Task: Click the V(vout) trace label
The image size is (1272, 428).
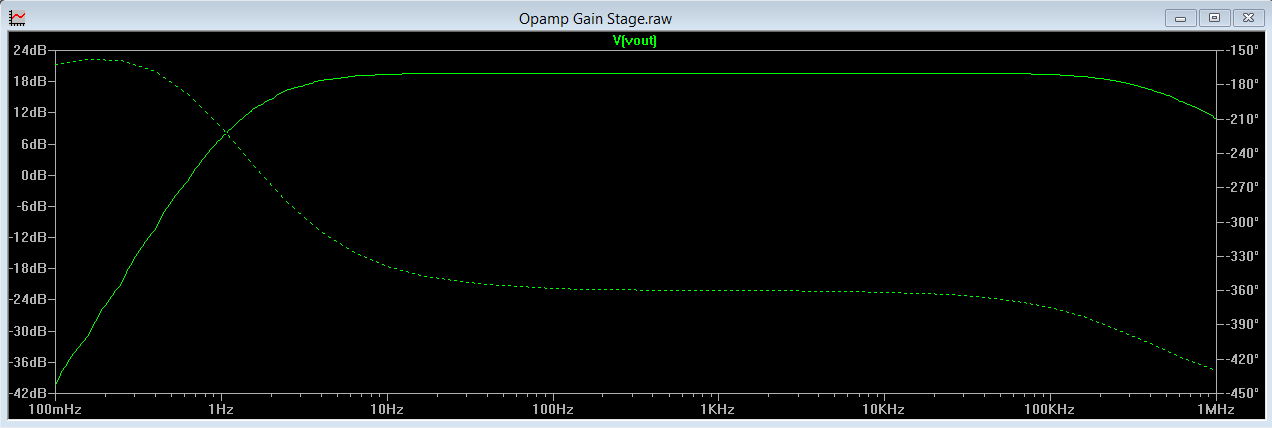Action: [635, 41]
